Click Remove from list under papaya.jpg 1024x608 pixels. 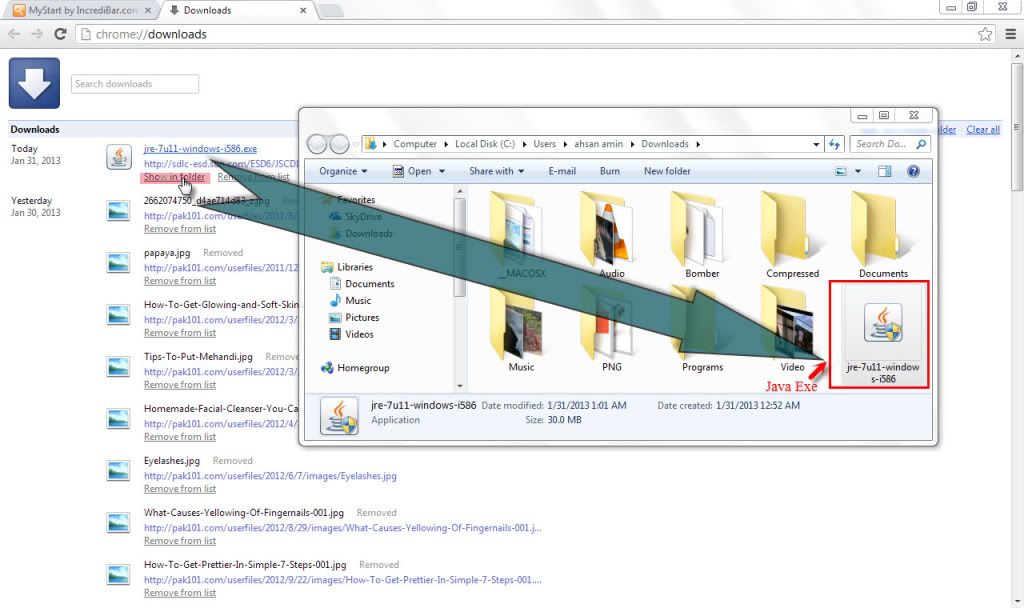pyautogui.click(x=180, y=281)
